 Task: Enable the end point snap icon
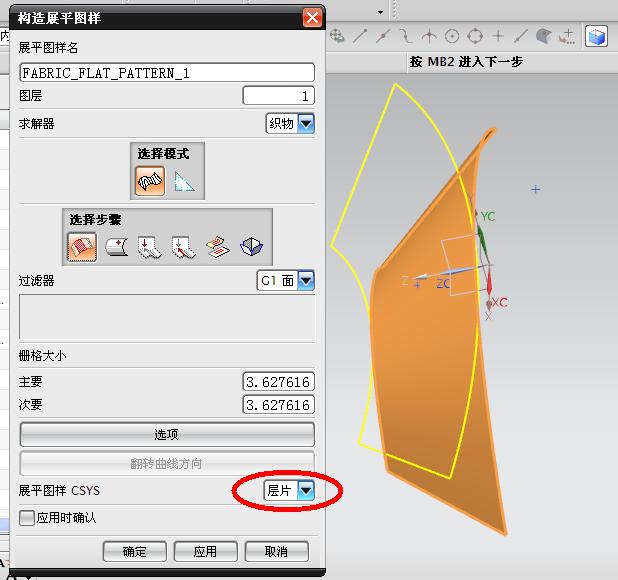pyautogui.click(x=360, y=36)
